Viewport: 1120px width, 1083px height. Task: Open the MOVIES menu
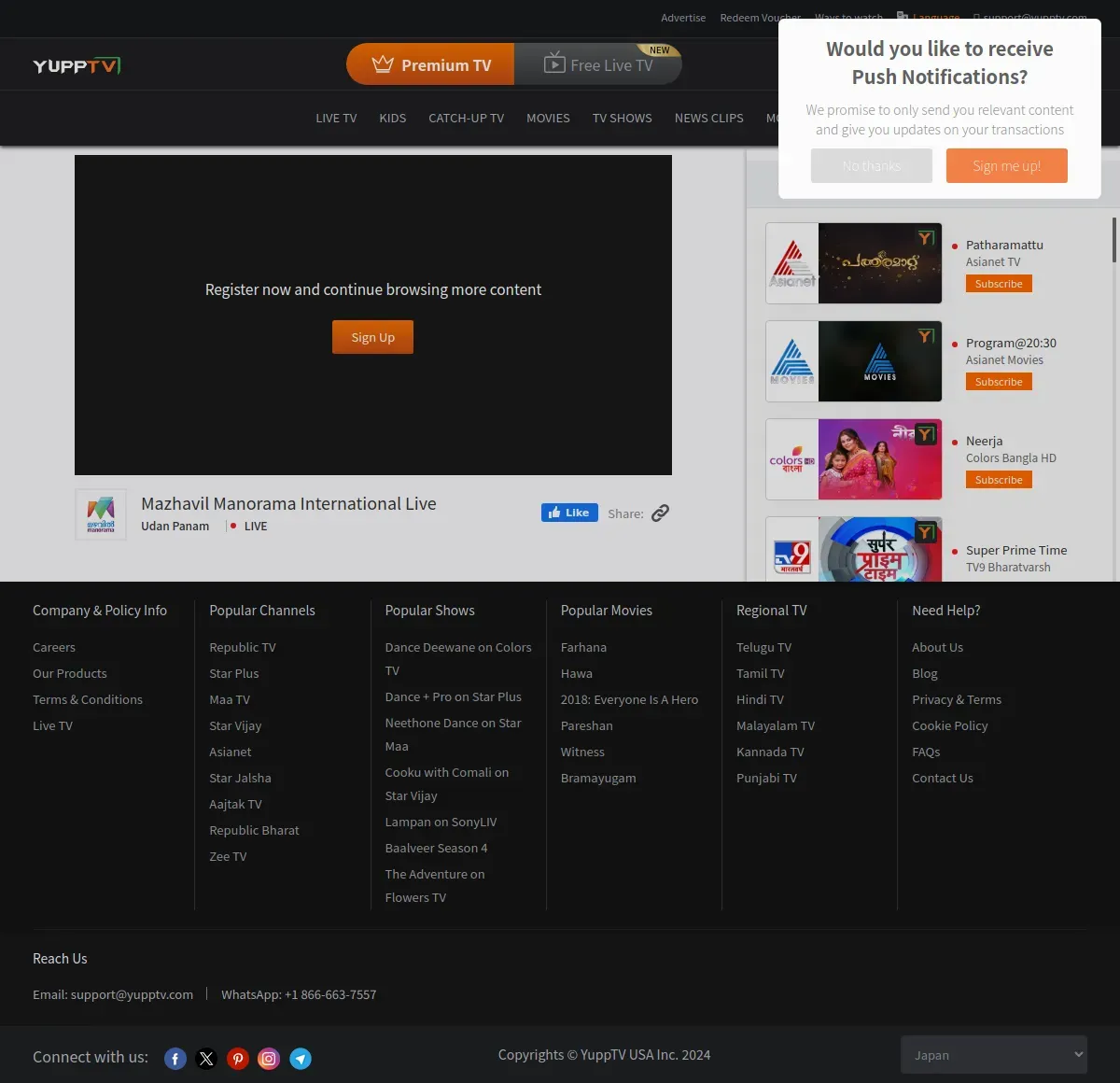[x=548, y=119]
